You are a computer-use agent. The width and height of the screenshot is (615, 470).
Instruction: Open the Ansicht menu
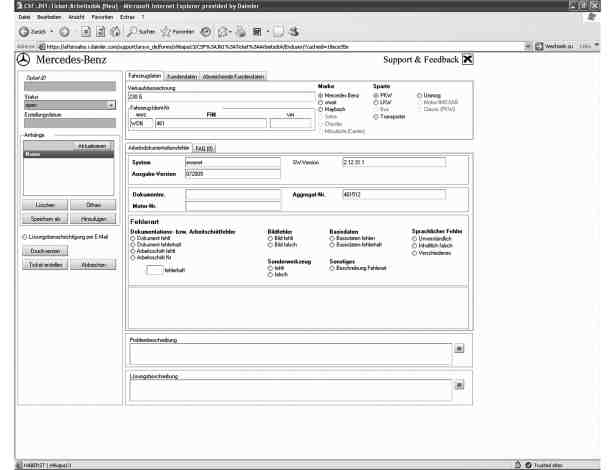76,17
